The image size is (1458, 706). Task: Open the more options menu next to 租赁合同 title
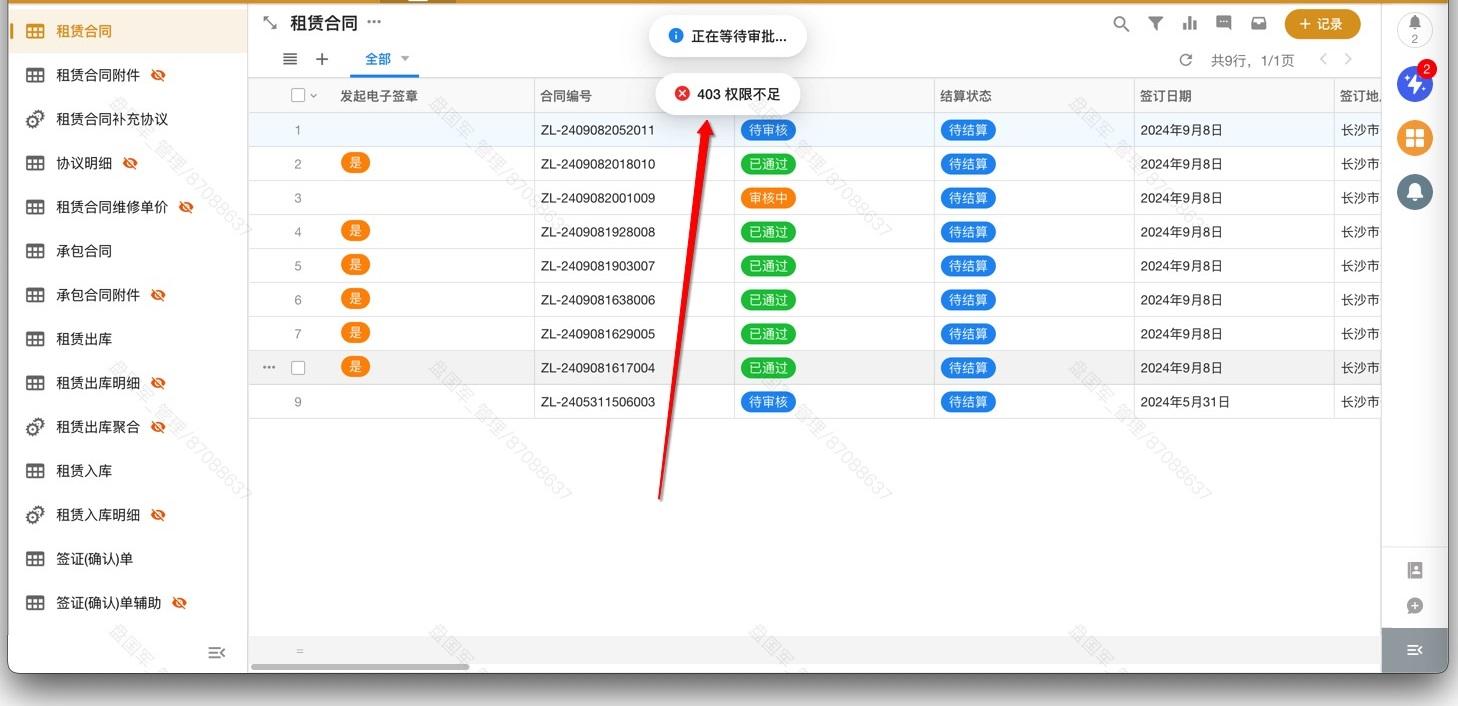(373, 22)
